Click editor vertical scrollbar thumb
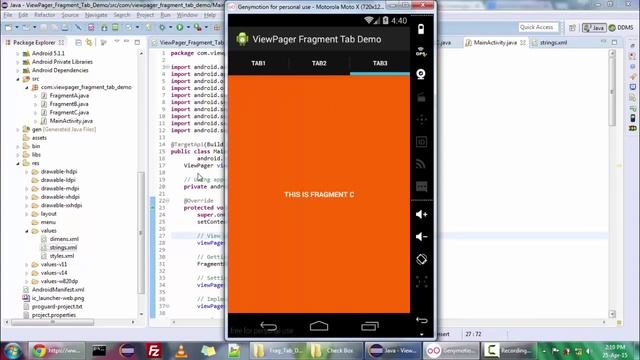The height and width of the screenshot is (360, 640). click(x=612, y=92)
